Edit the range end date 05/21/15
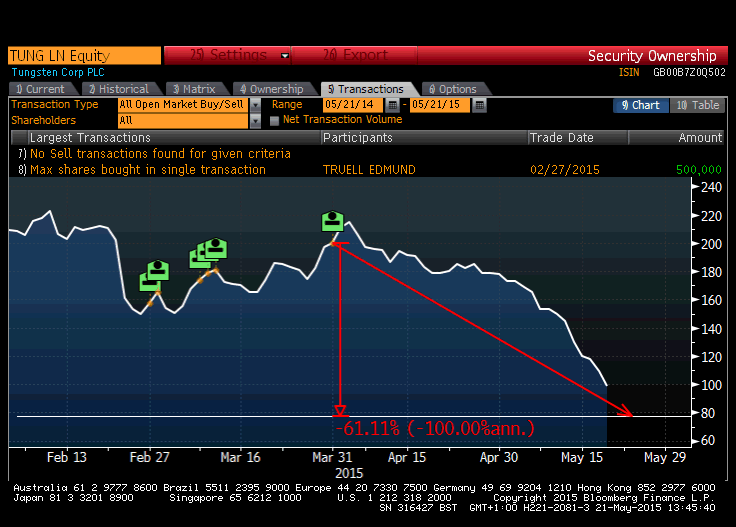The height and width of the screenshot is (527, 736). click(x=439, y=105)
